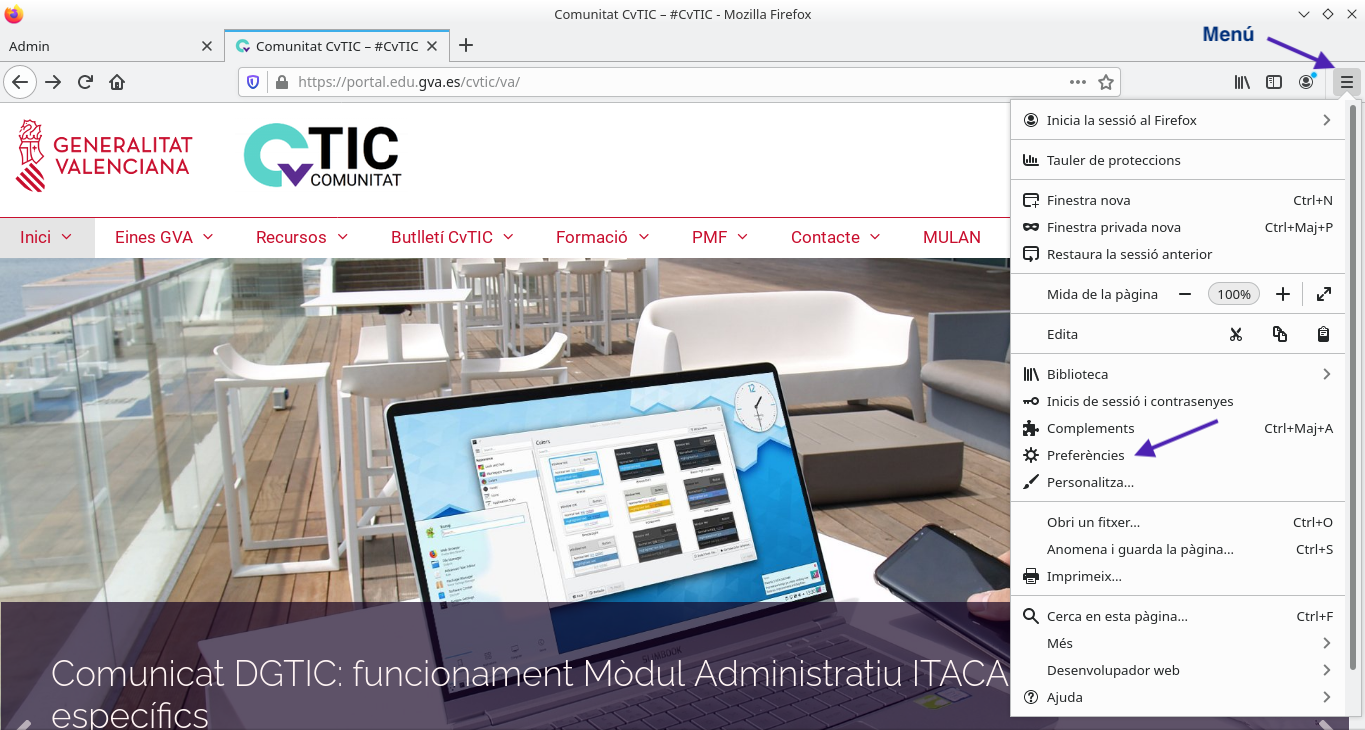Select Finestra nova
This screenshot has width=1365, height=730.
(x=1178, y=200)
